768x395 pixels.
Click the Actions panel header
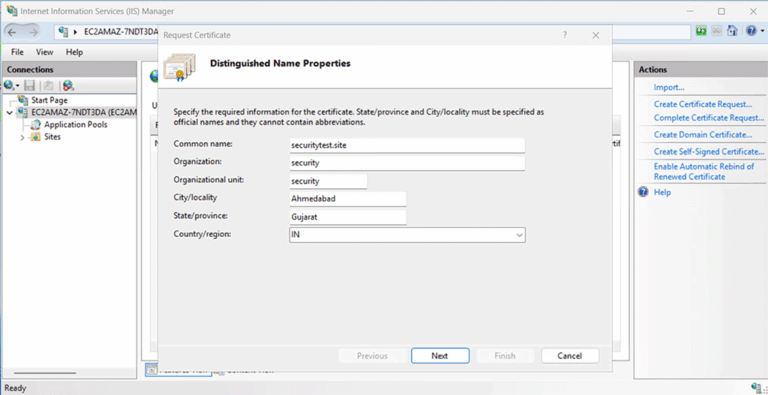pyautogui.click(x=700, y=70)
